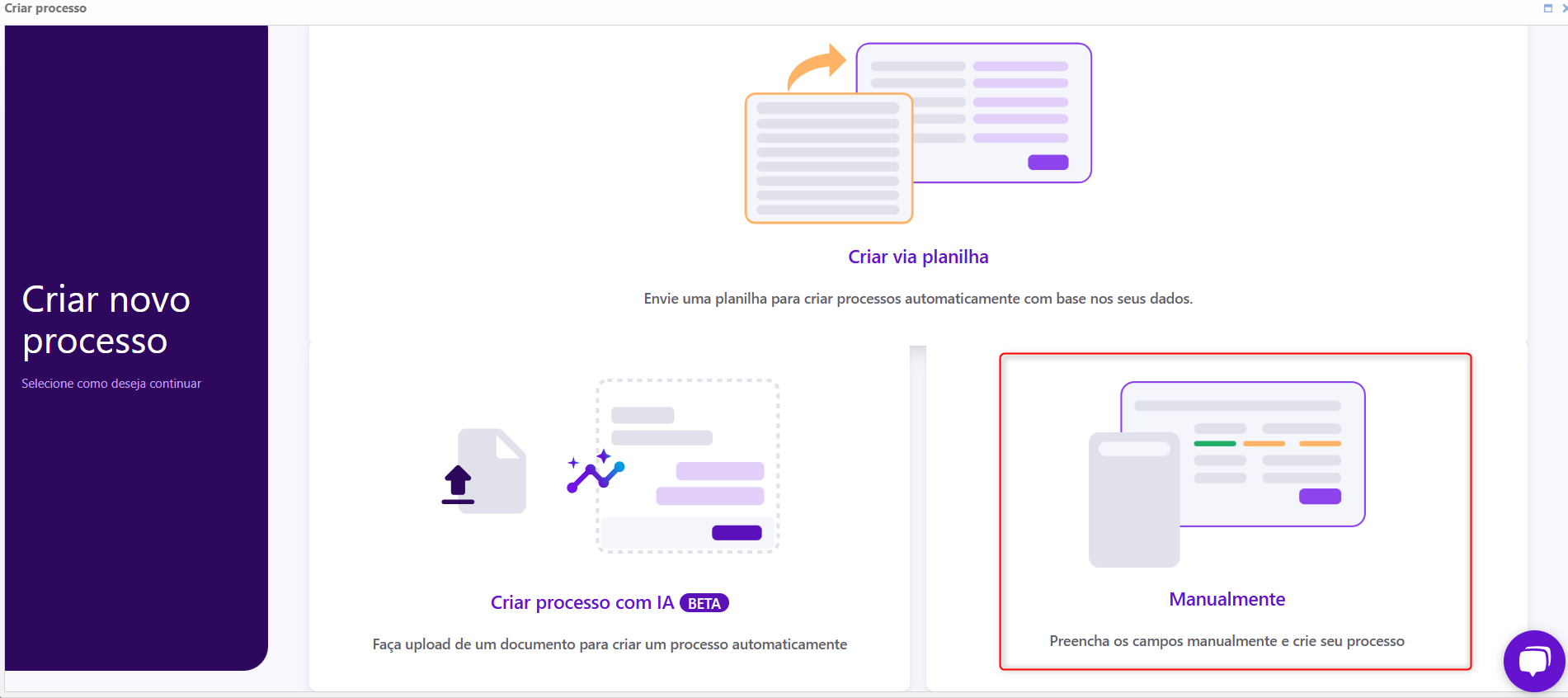Select Criar processo com IA
Image resolution: width=1568 pixels, height=698 pixels.
click(x=582, y=603)
